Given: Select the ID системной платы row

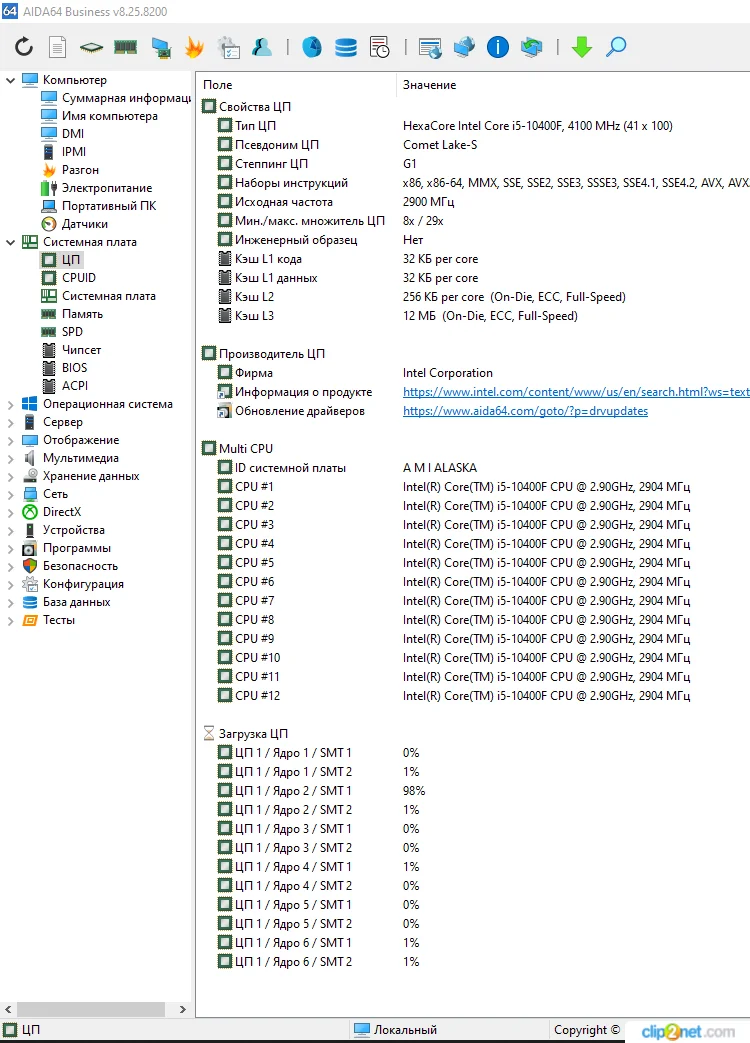Looking at the screenshot, I should (472, 468).
